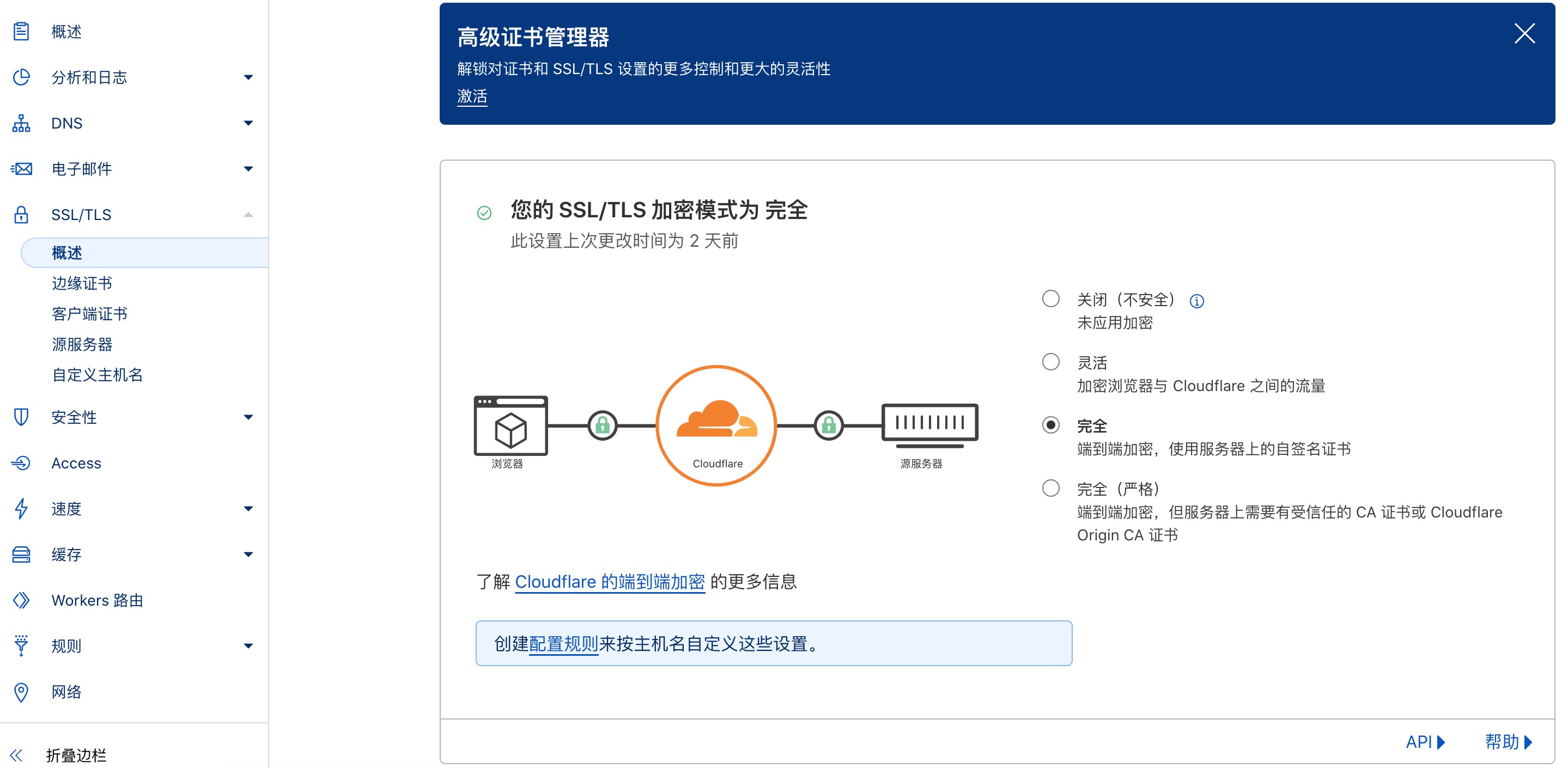The image size is (1568, 768).
Task: Expand the 分析和日志 section
Action: [247, 77]
